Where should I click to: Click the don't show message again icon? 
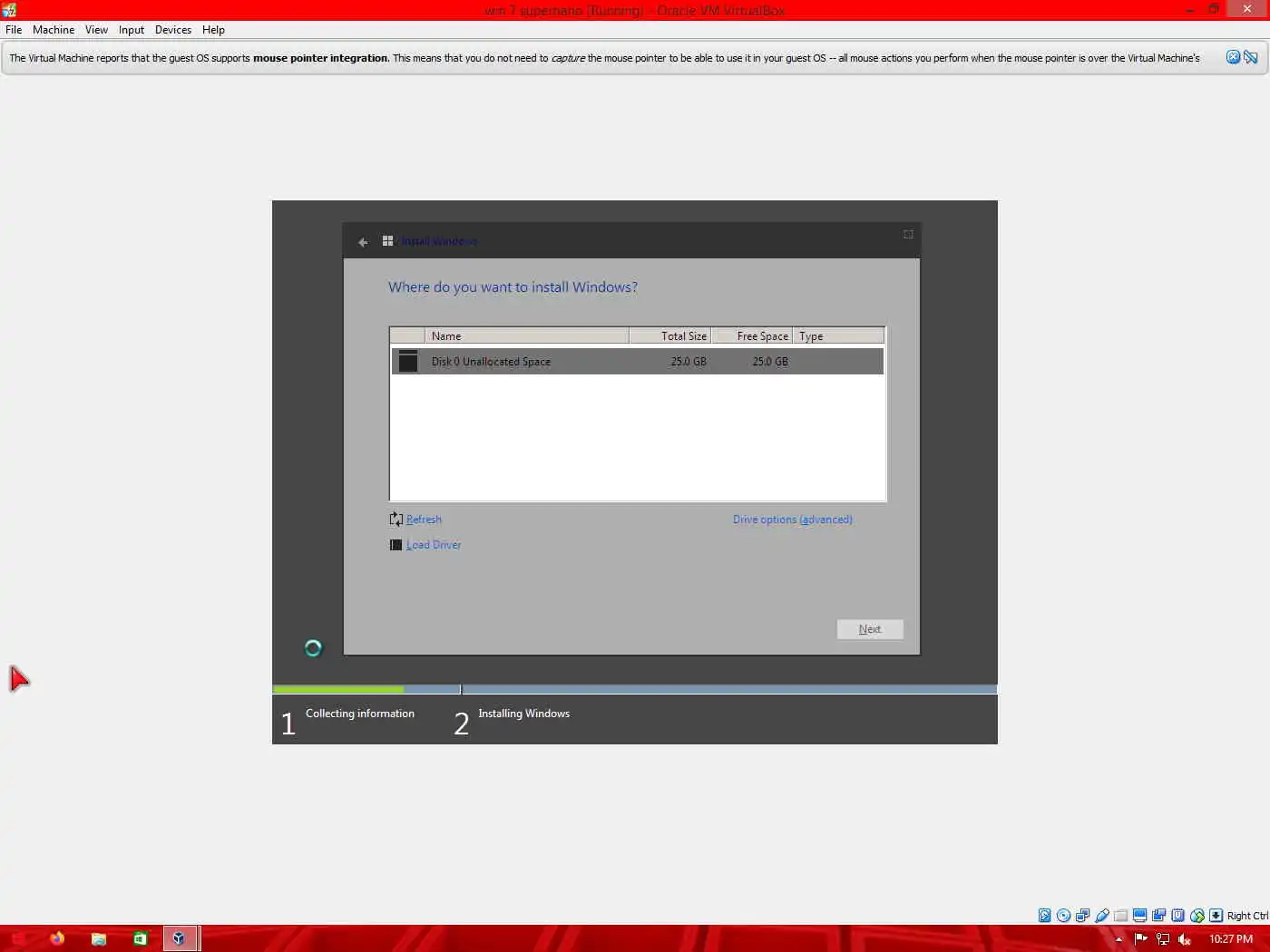coord(1251,57)
